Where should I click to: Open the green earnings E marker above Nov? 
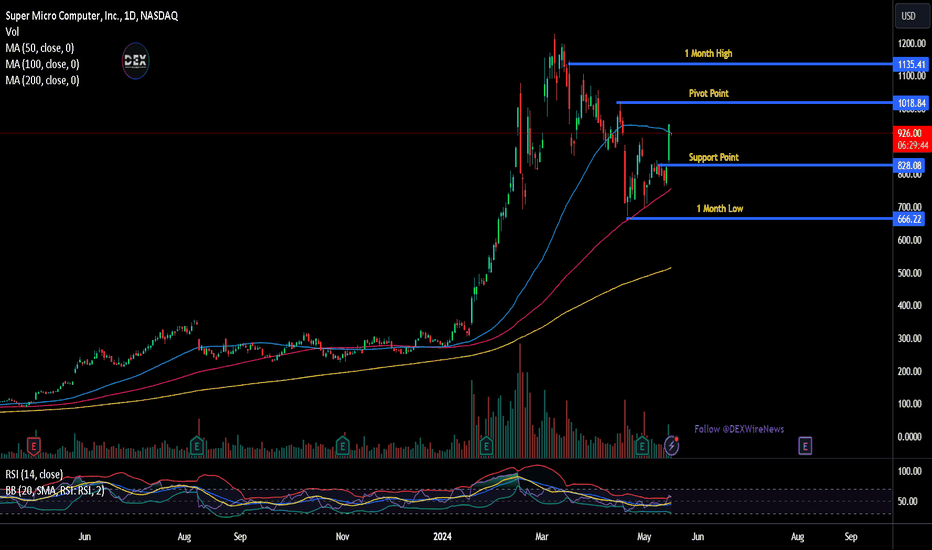(x=342, y=445)
